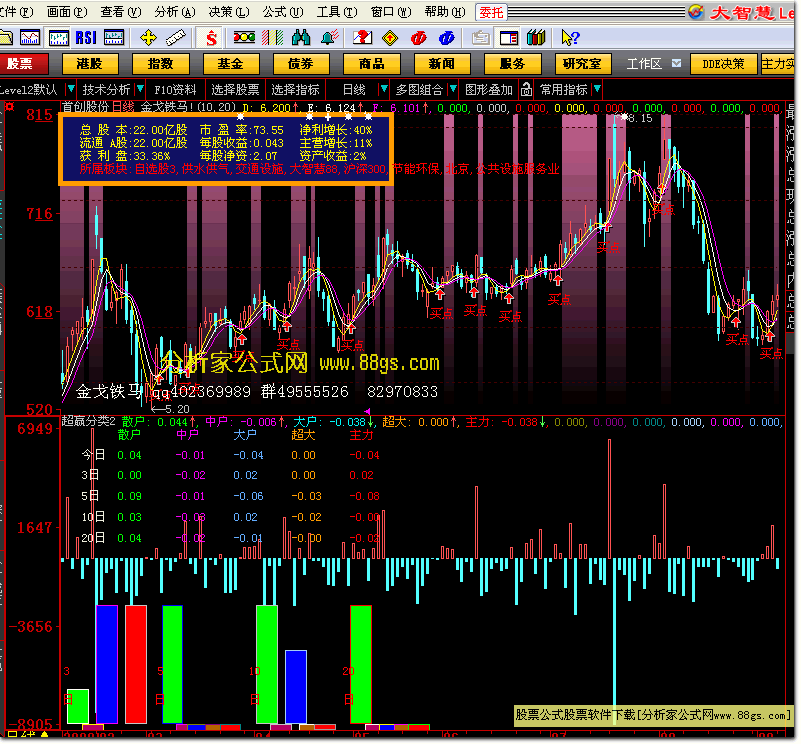This screenshot has height=744, width=801.
Task: Switch to the 基金 tab
Action: tap(231, 64)
